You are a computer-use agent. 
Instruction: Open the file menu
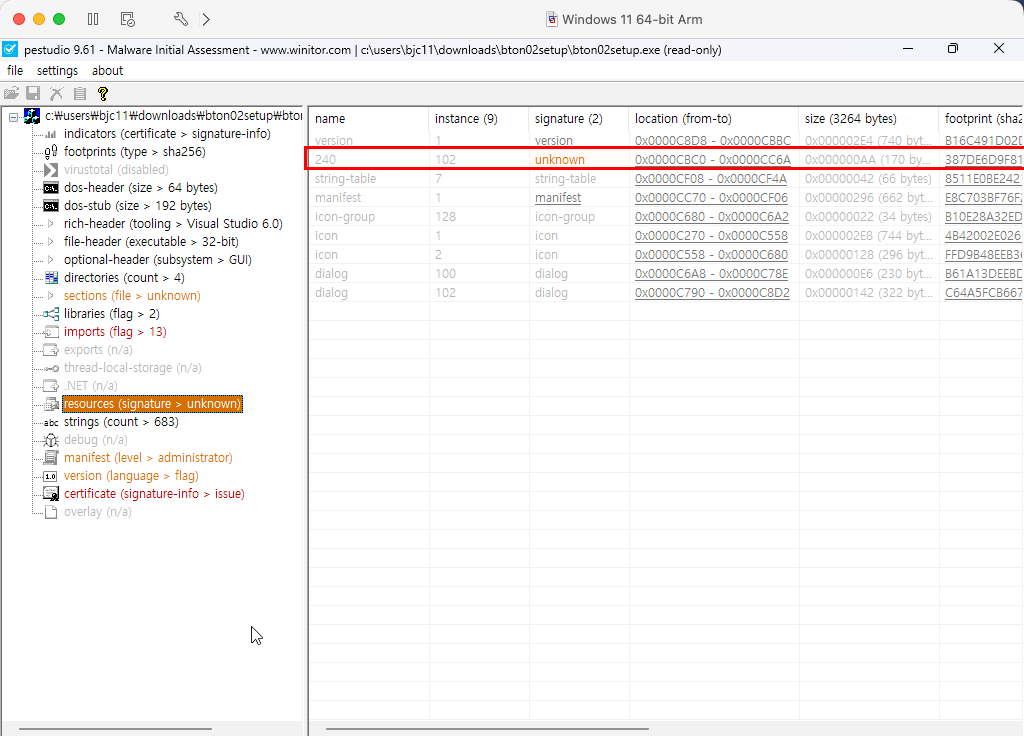15,71
